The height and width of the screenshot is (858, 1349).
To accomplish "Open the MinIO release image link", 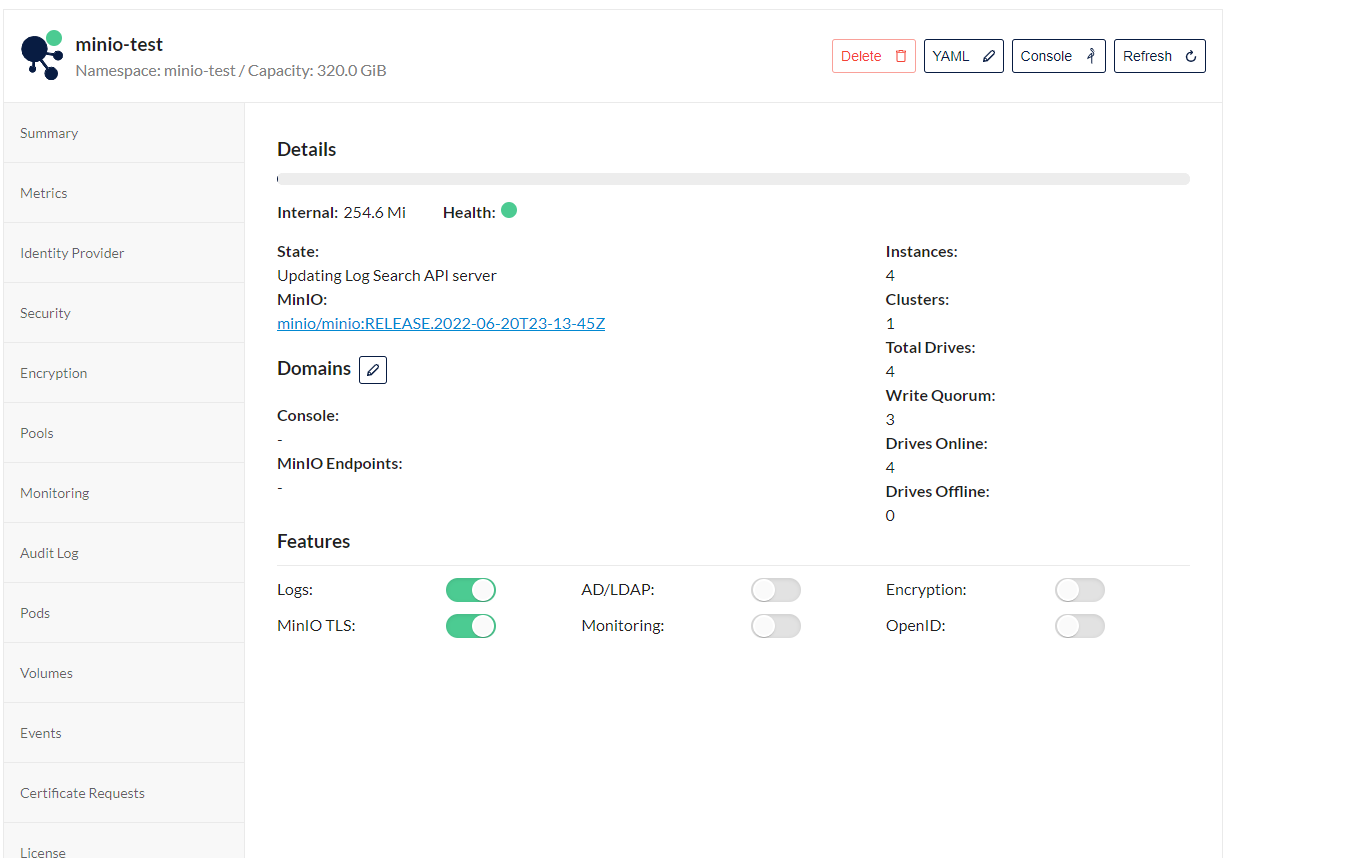I will pos(441,323).
